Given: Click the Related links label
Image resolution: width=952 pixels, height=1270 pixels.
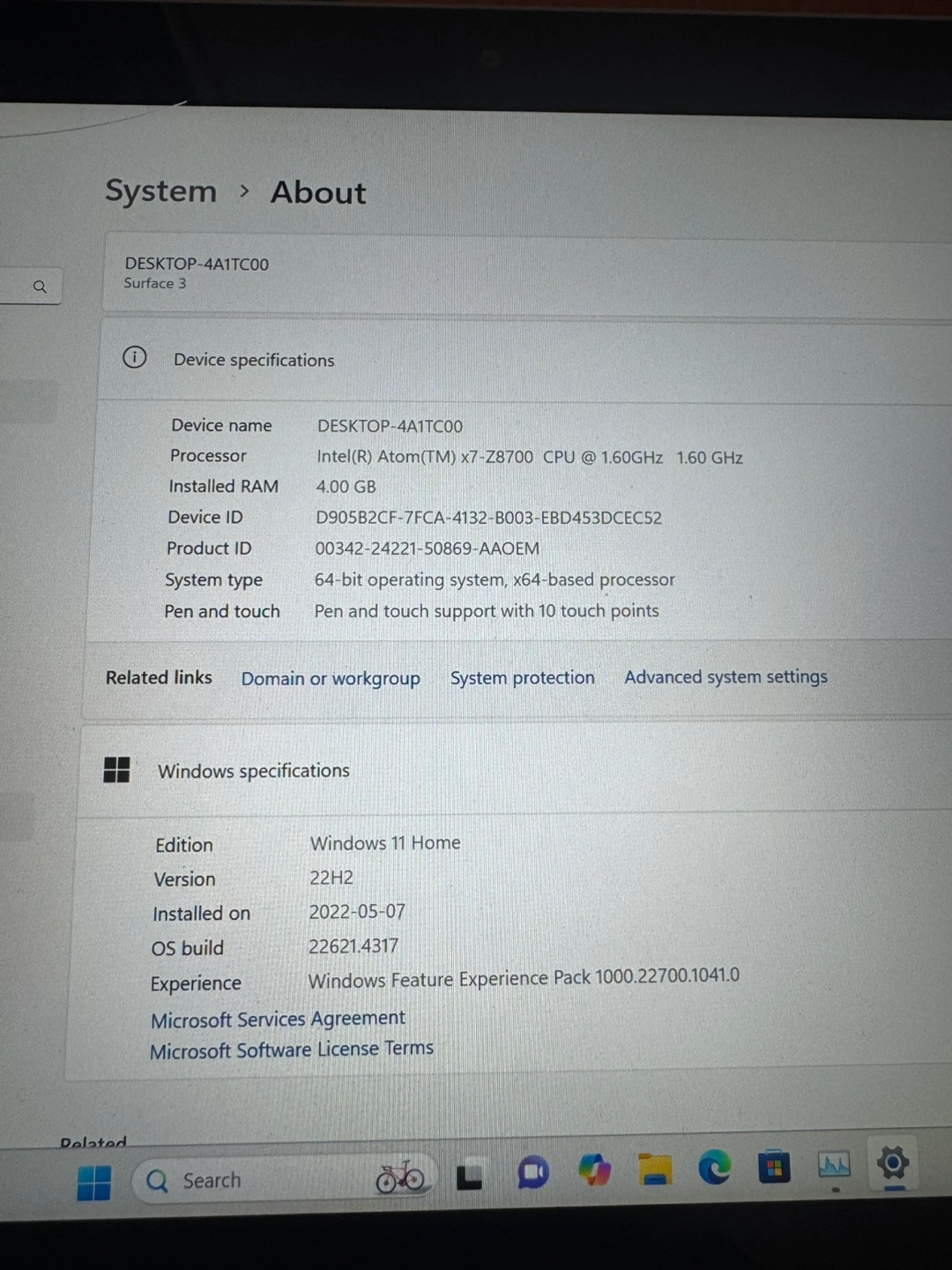Looking at the screenshot, I should pyautogui.click(x=159, y=677).
